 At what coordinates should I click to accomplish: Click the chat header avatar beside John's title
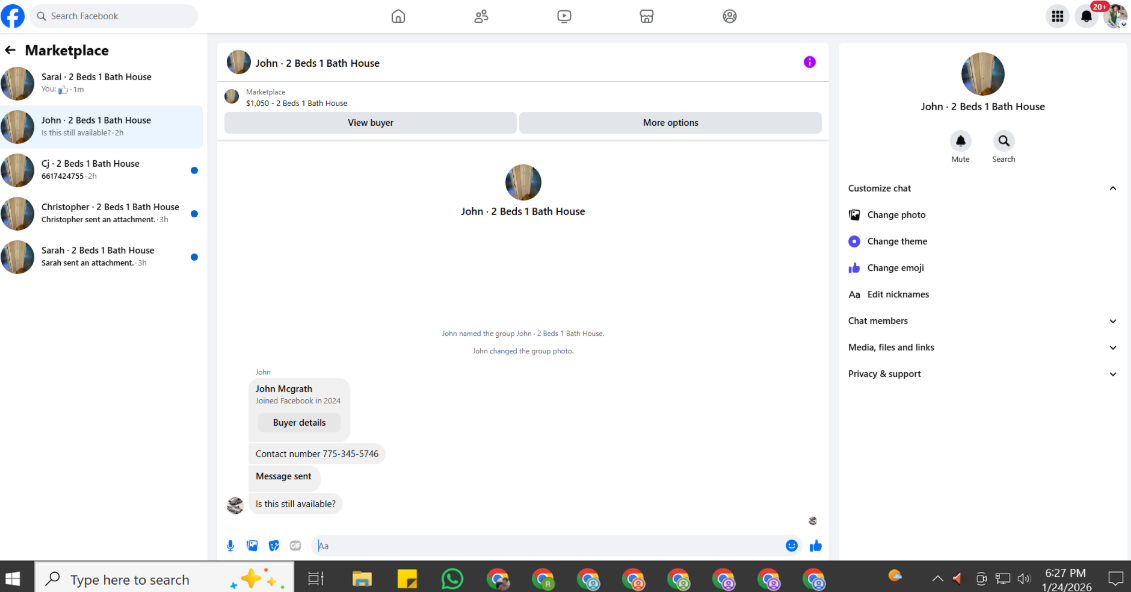(239, 62)
